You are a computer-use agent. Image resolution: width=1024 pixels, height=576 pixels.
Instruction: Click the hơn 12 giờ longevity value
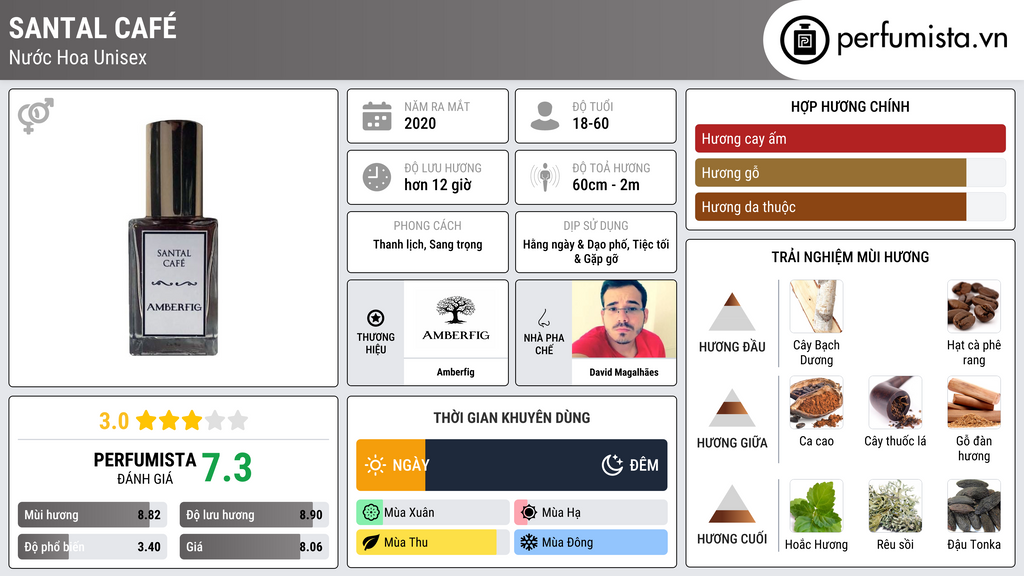coord(438,185)
